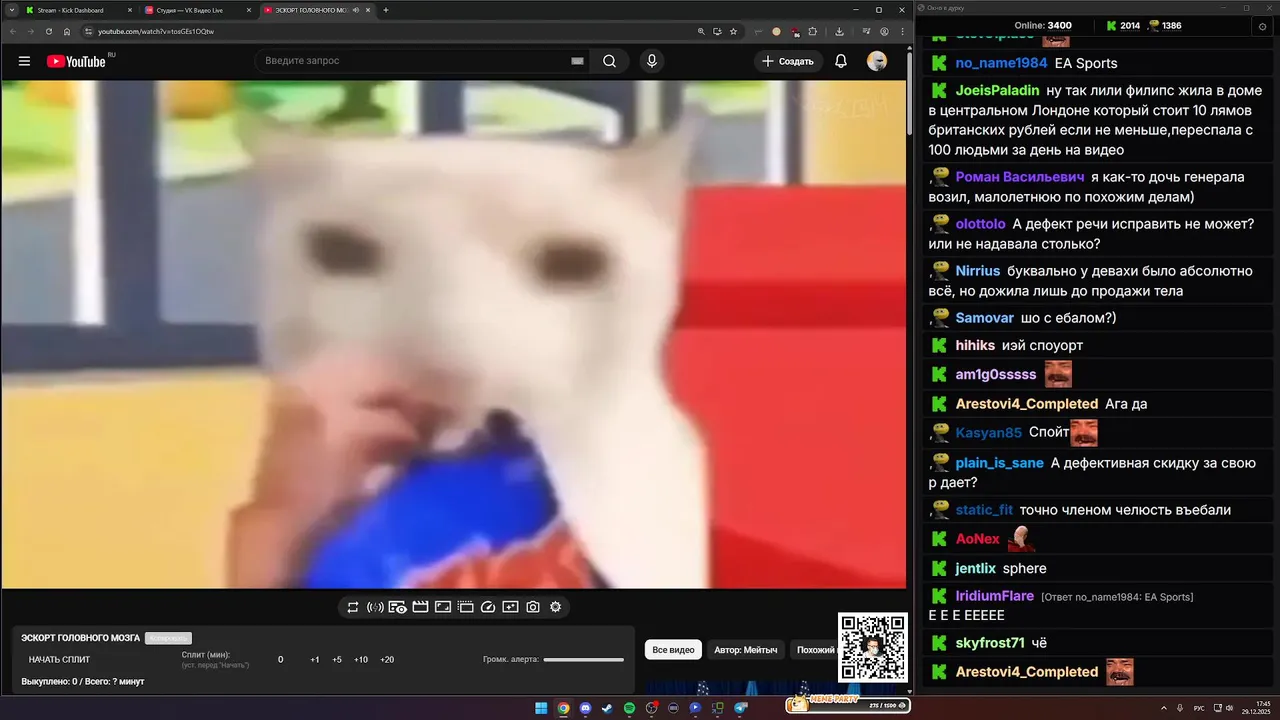The image size is (1280, 720).
Task: Reload the page
Action: pyautogui.click(x=48, y=31)
